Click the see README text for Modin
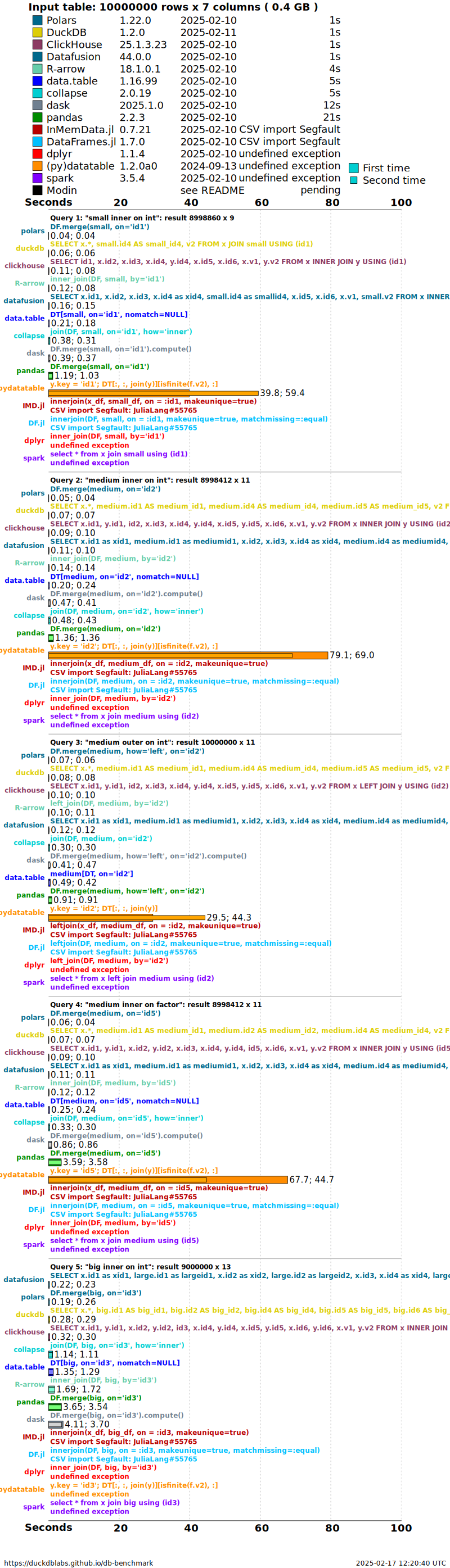 (x=213, y=191)
